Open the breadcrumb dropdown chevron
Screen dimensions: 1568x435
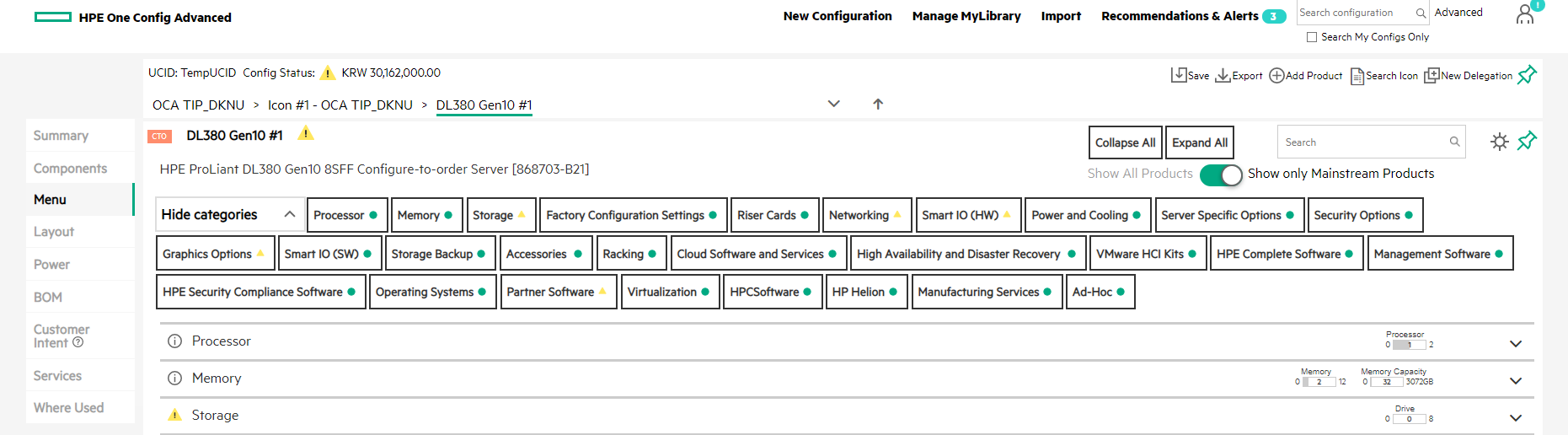(834, 104)
